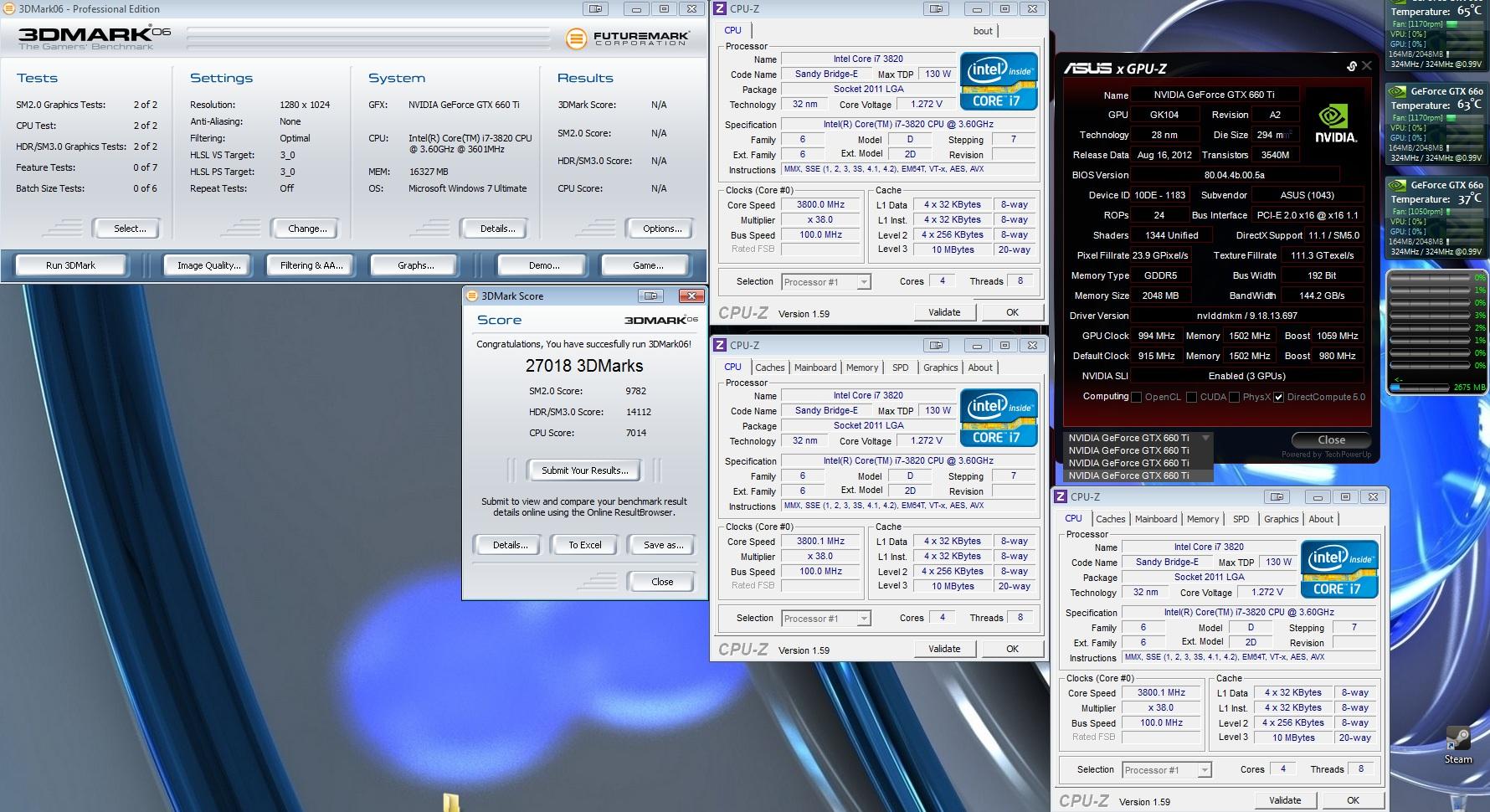
Task: Select the highlighted GTX 660 Ti dropdown entry
Action: click(1138, 475)
